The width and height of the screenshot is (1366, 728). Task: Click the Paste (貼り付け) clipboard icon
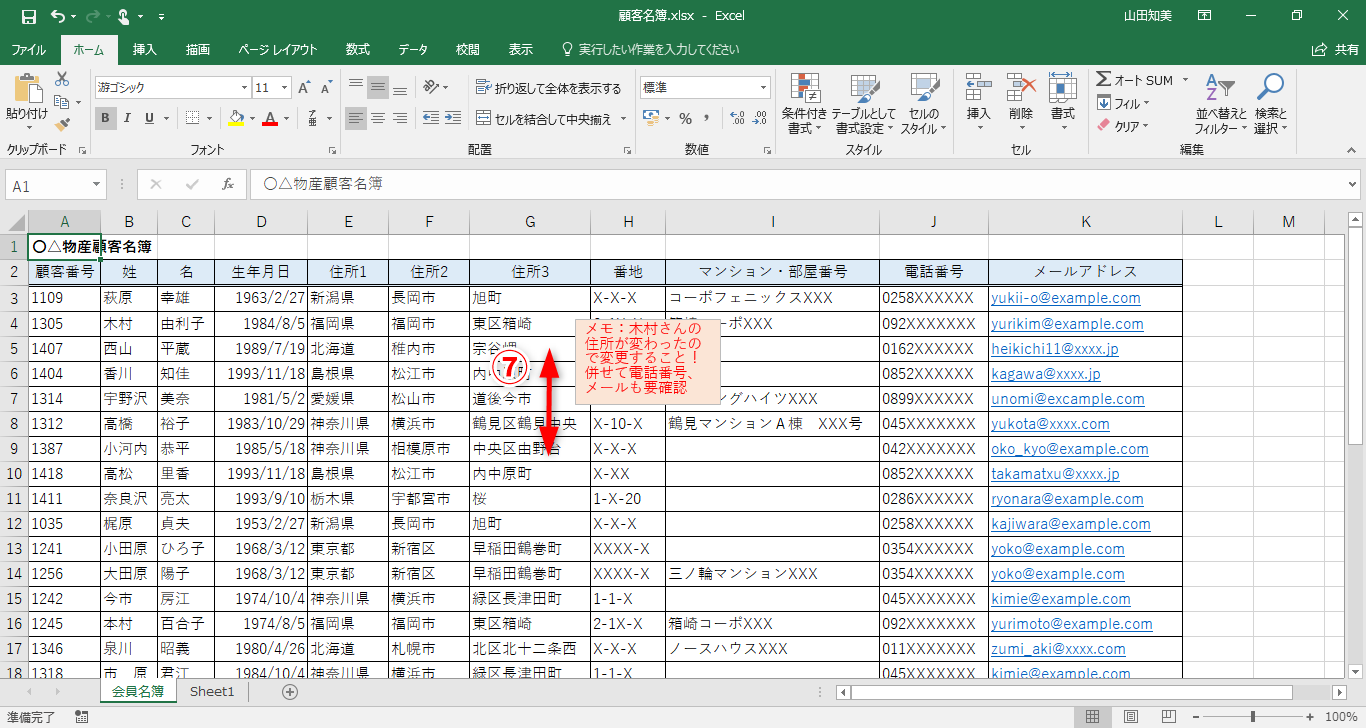click(27, 90)
